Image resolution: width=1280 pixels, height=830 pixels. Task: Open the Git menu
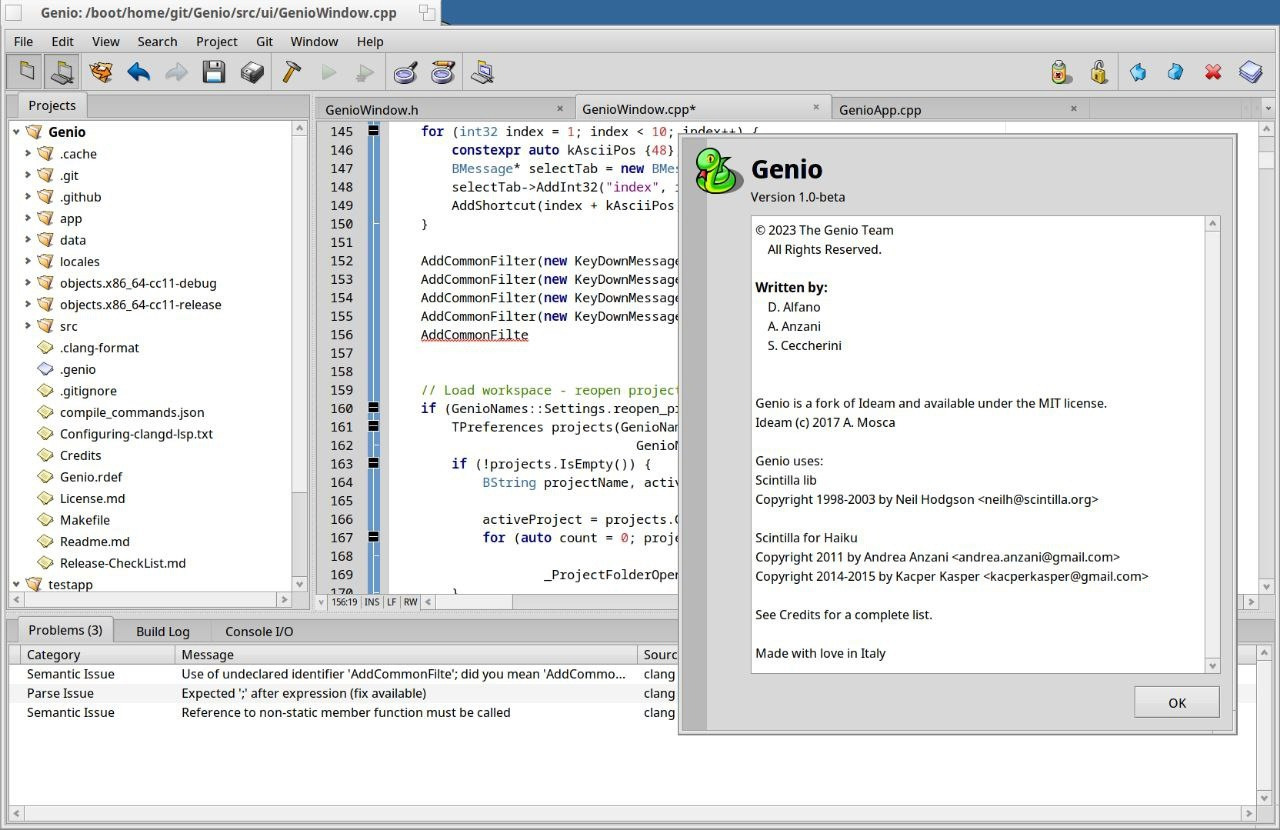pyautogui.click(x=264, y=41)
